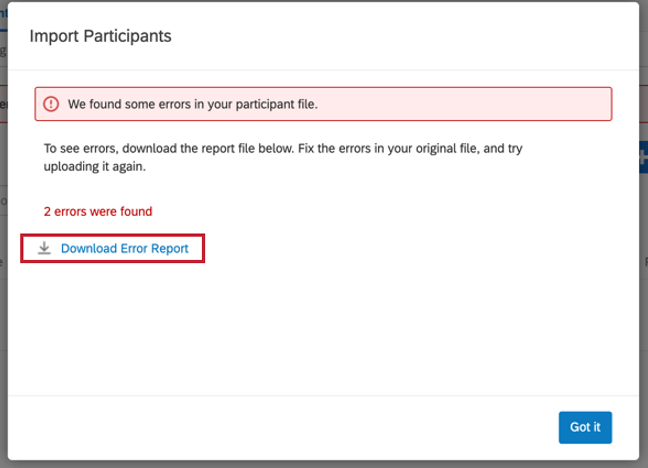648x468 pixels.
Task: Click the download arrow icon
Action: 44,248
